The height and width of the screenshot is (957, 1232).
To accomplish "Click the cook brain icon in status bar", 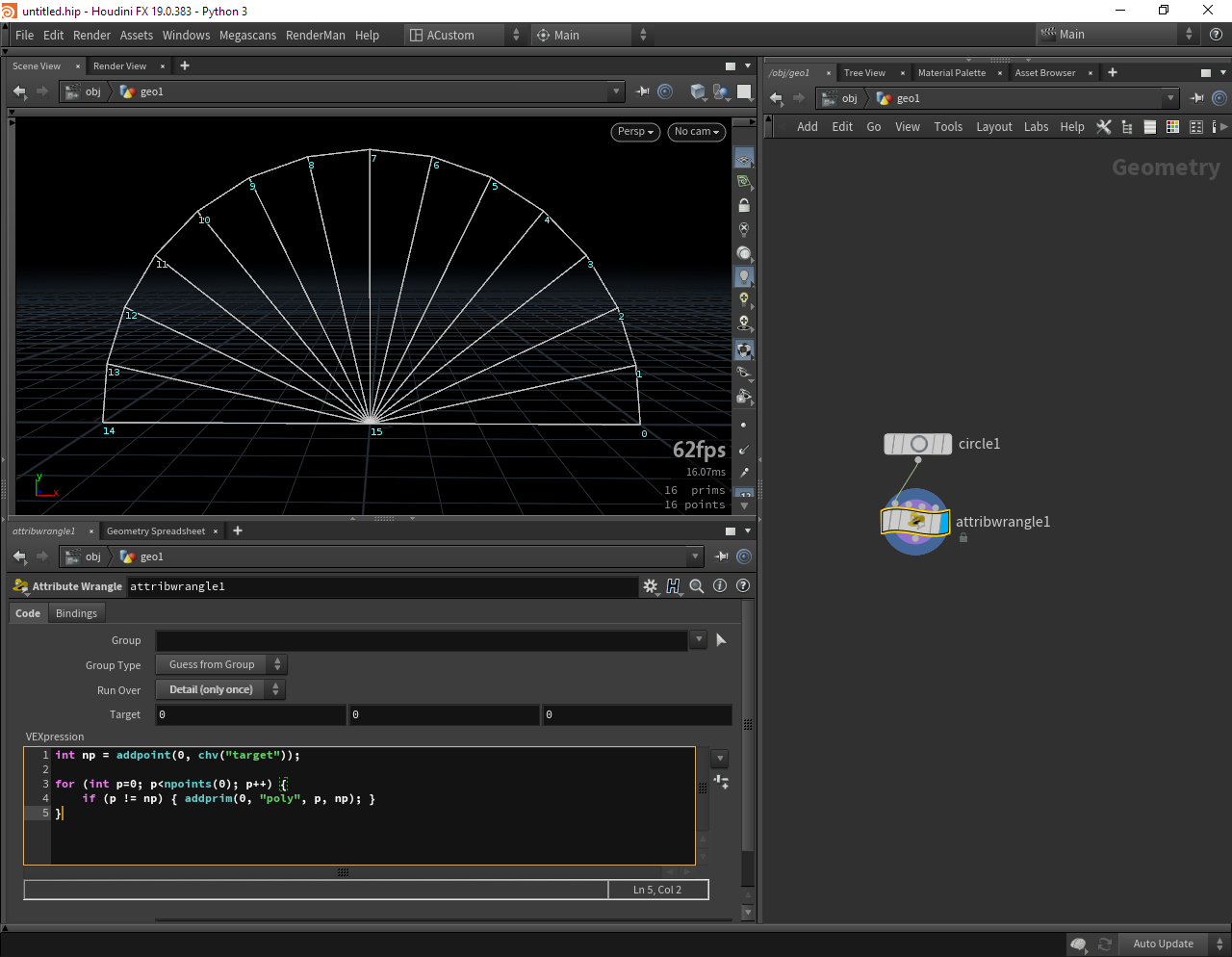I will (1079, 944).
